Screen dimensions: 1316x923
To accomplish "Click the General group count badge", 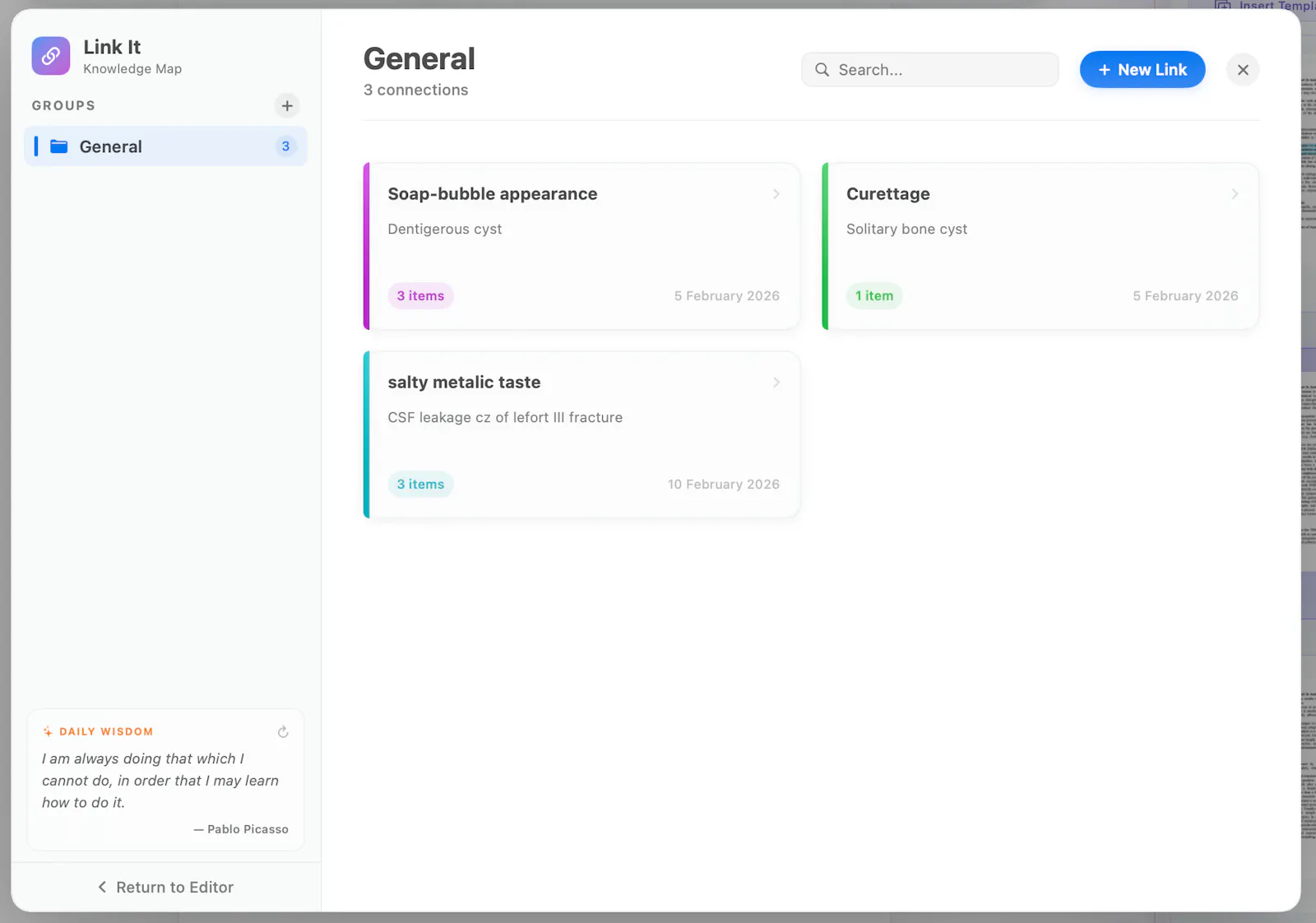I will (285, 146).
